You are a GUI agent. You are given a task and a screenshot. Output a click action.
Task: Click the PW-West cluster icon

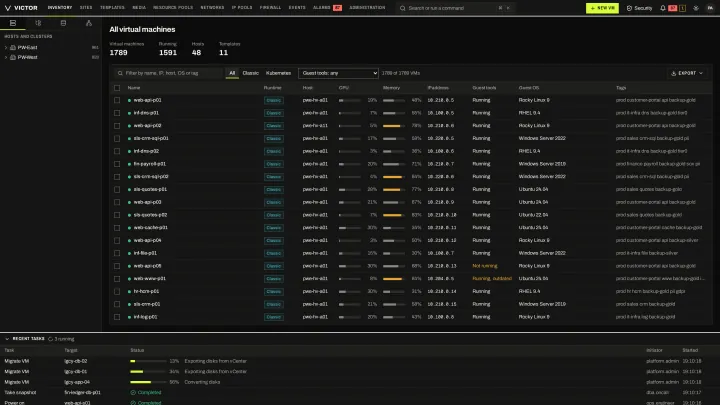point(13,57)
